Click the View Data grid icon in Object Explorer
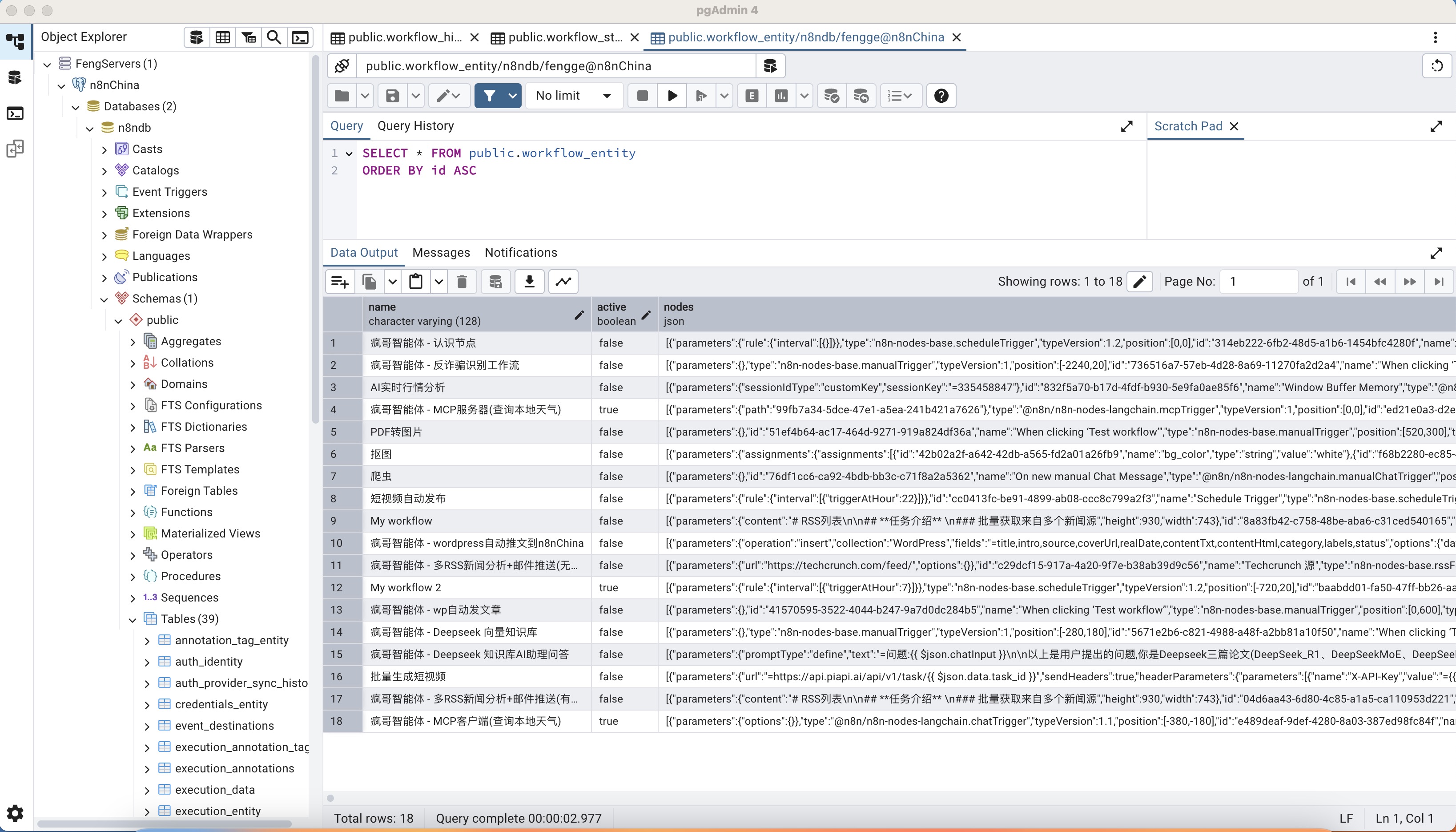The height and width of the screenshot is (832, 1456). [x=223, y=38]
